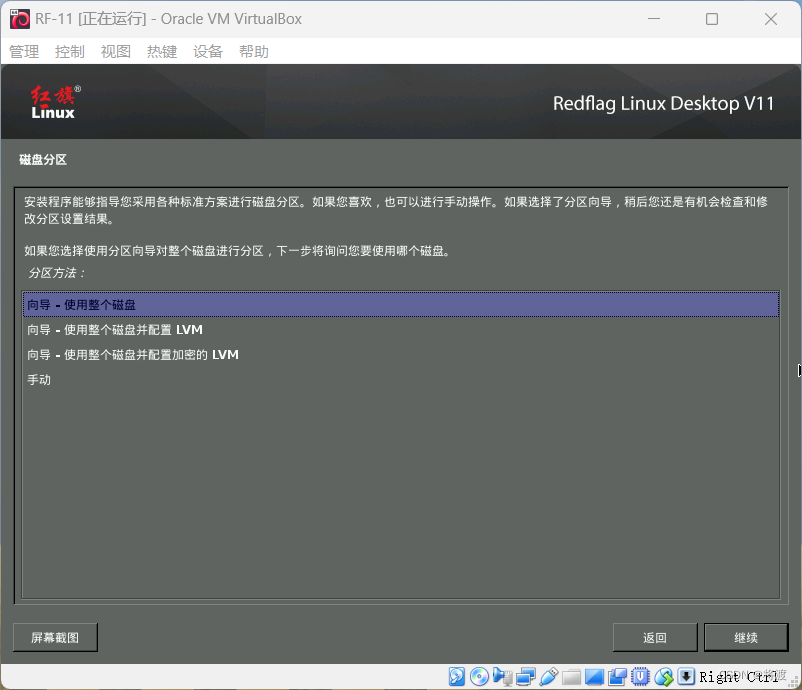The height and width of the screenshot is (690, 802).
Task: Click the Right Ctrl host key indicator
Action: click(739, 677)
